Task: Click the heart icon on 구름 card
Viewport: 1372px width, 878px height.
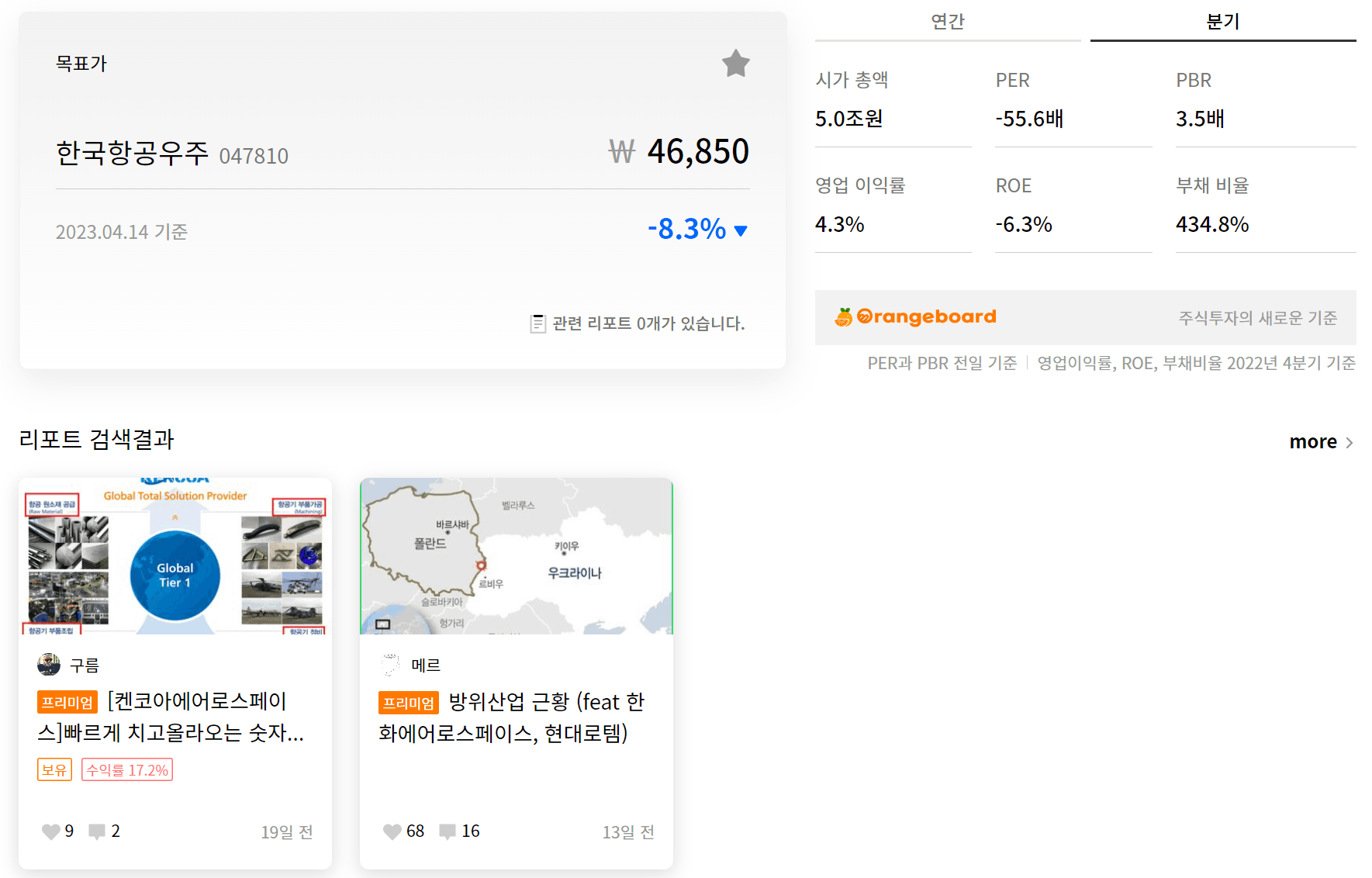Action: click(50, 831)
